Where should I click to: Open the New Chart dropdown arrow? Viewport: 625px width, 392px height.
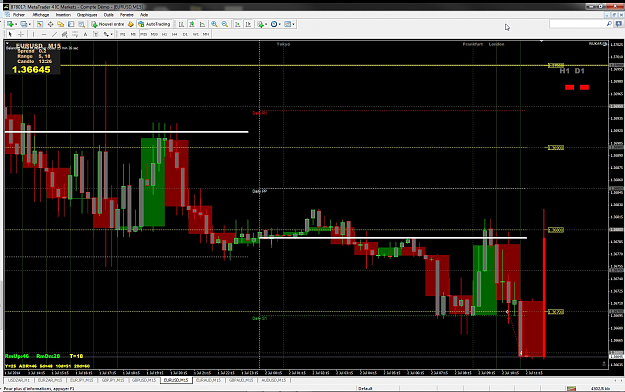(16, 24)
